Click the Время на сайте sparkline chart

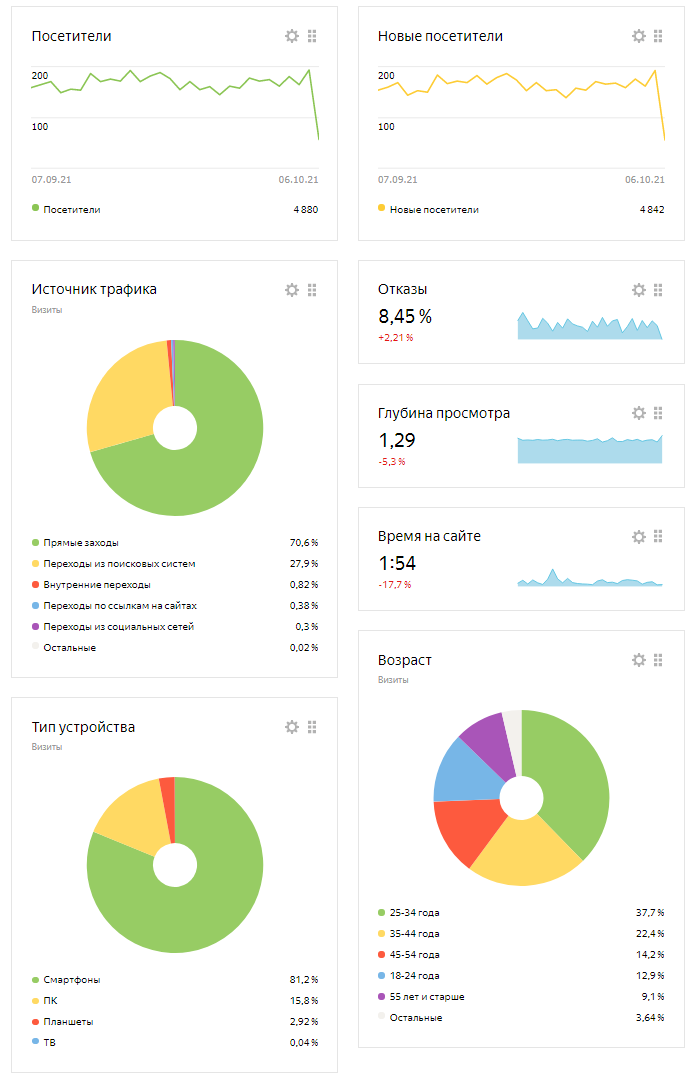click(590, 578)
